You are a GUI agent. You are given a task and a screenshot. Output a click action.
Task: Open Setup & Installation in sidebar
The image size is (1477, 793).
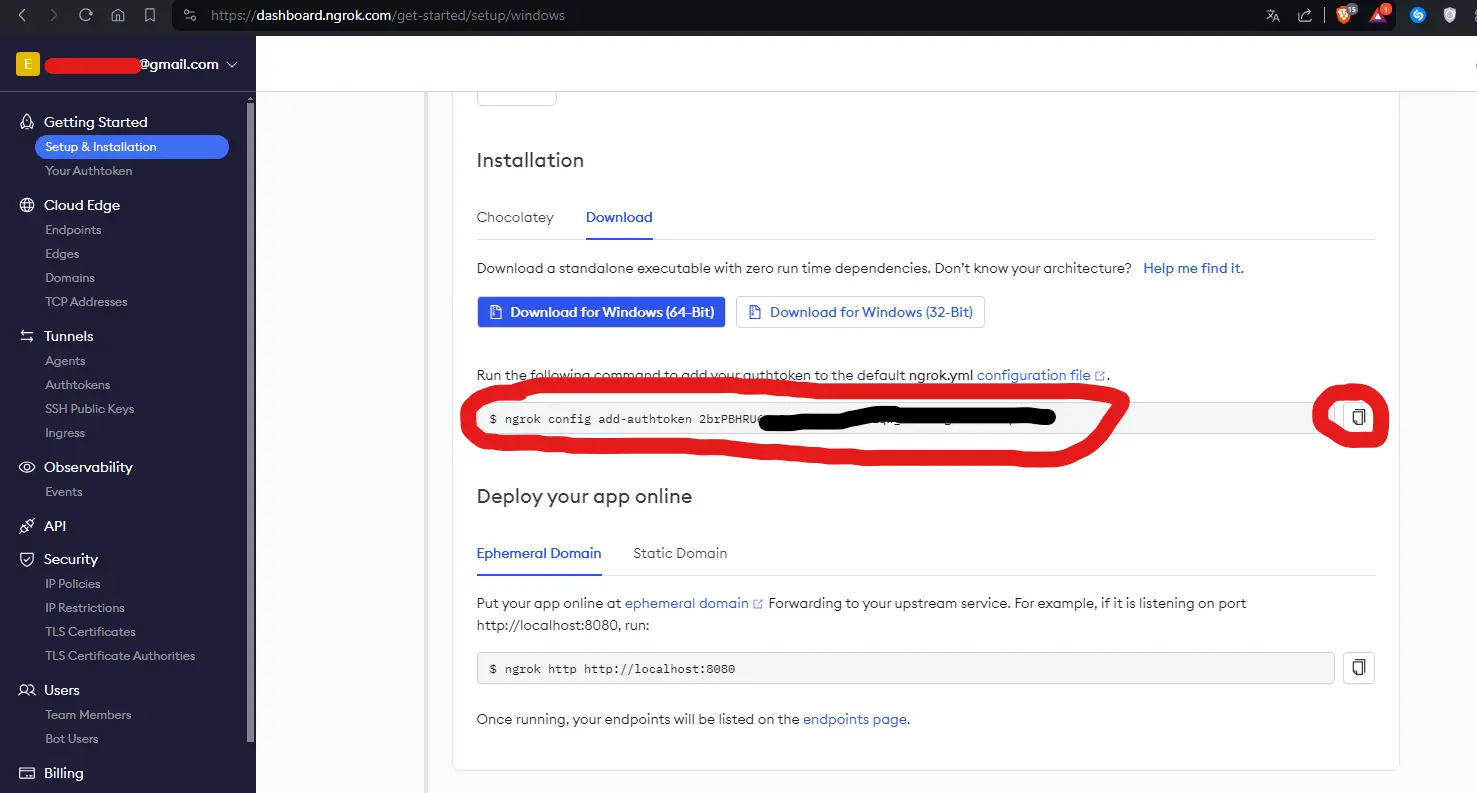tap(132, 147)
